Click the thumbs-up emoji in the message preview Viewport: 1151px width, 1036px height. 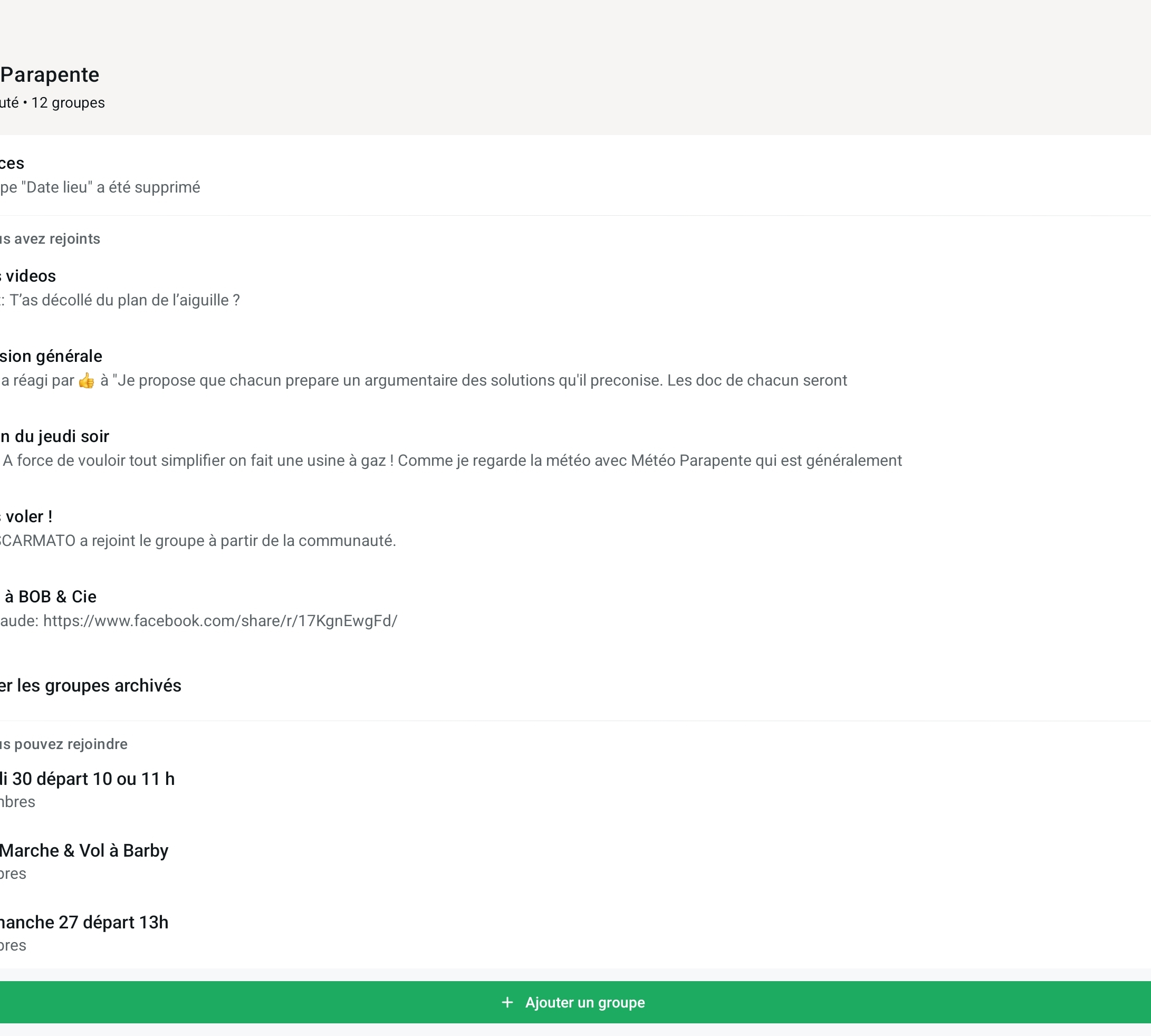tap(87, 381)
